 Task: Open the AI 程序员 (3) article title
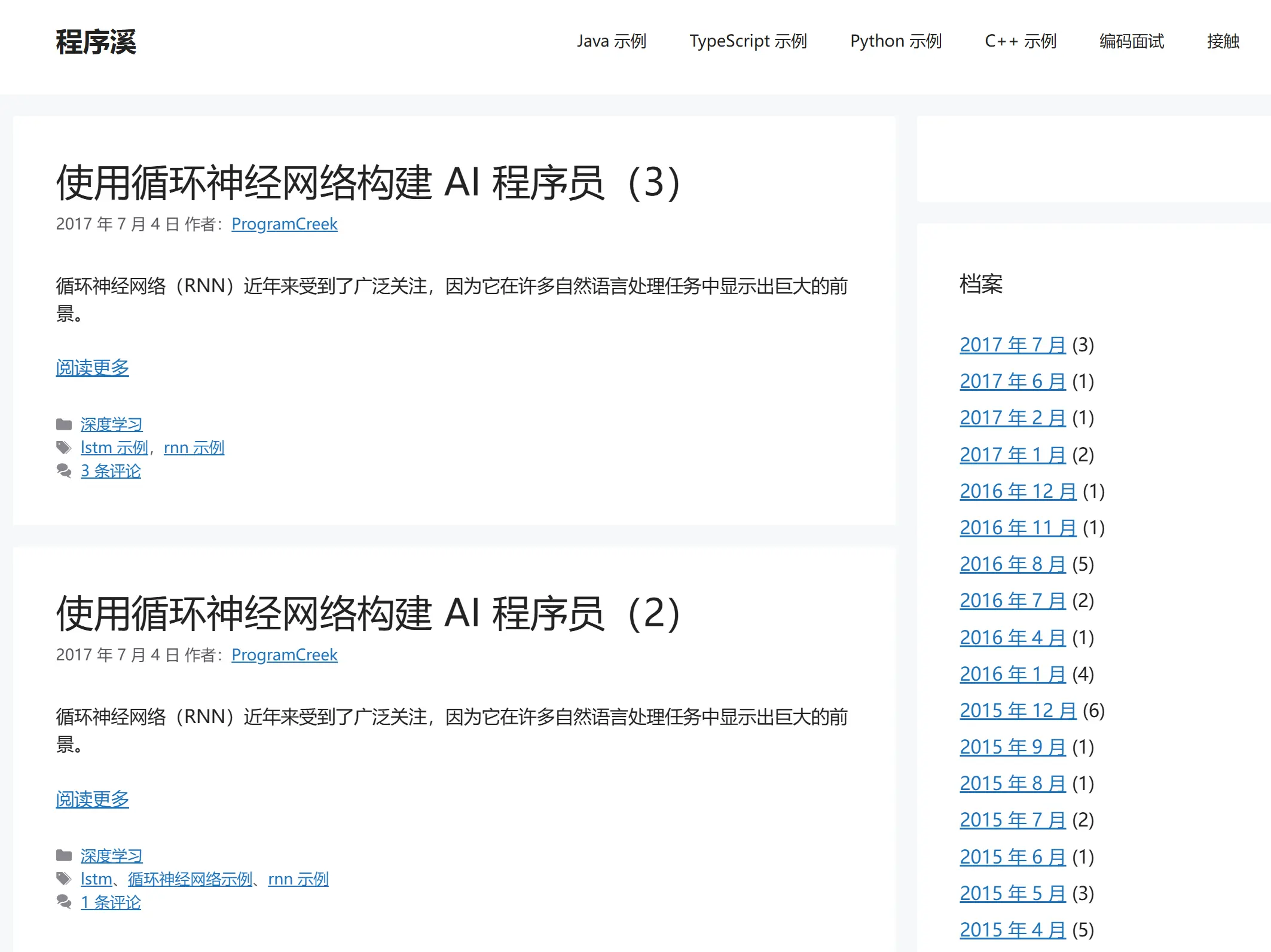tap(368, 183)
